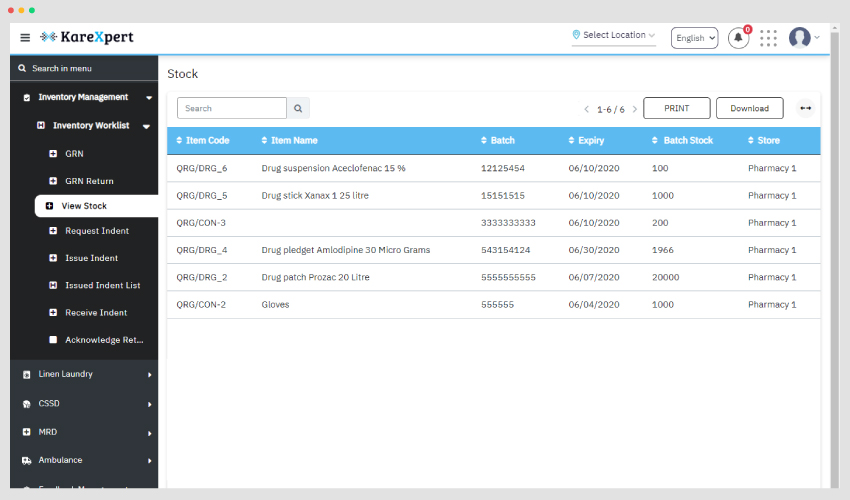This screenshot has height=500, width=850.
Task: Open Request Indent menu item
Action: 97,231
